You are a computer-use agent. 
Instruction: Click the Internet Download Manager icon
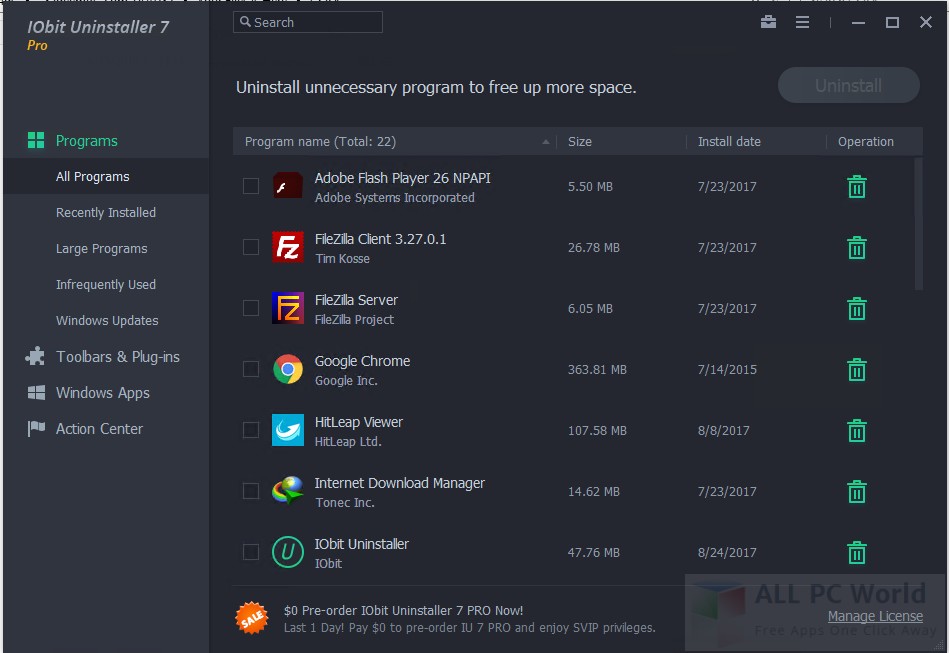[287, 491]
